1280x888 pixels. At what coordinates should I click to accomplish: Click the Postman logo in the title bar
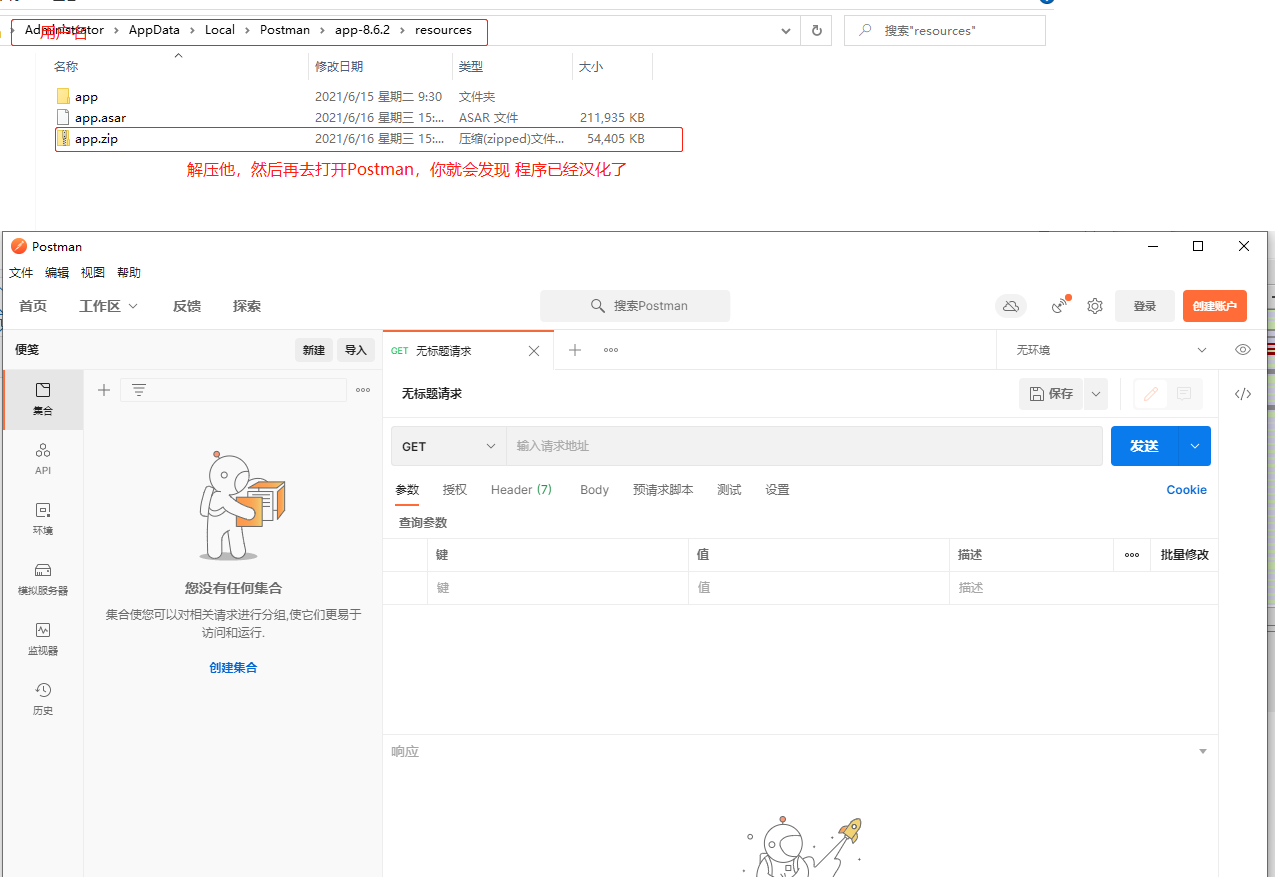19,246
